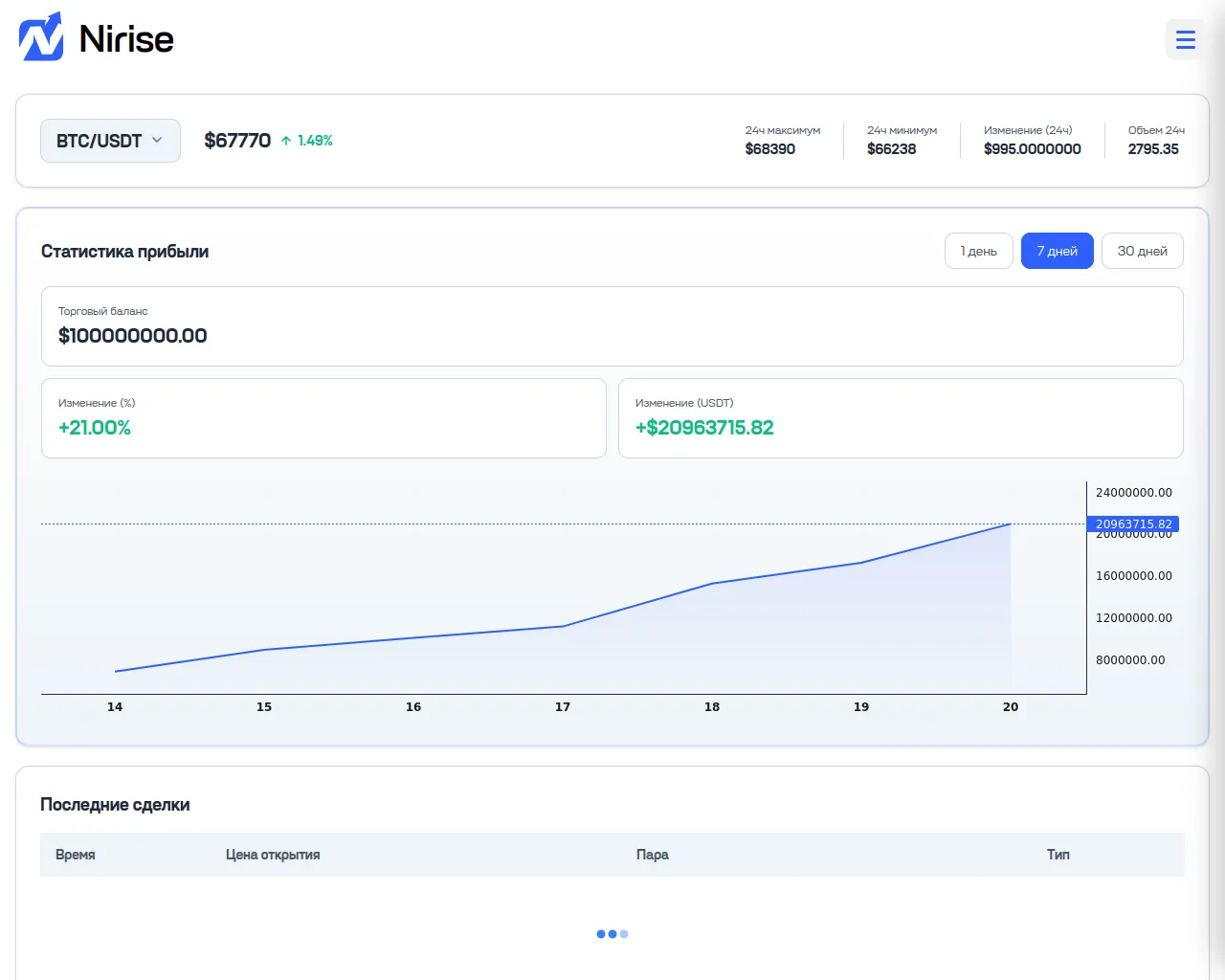
Task: Click the Nirise logo icon
Action: point(41,36)
